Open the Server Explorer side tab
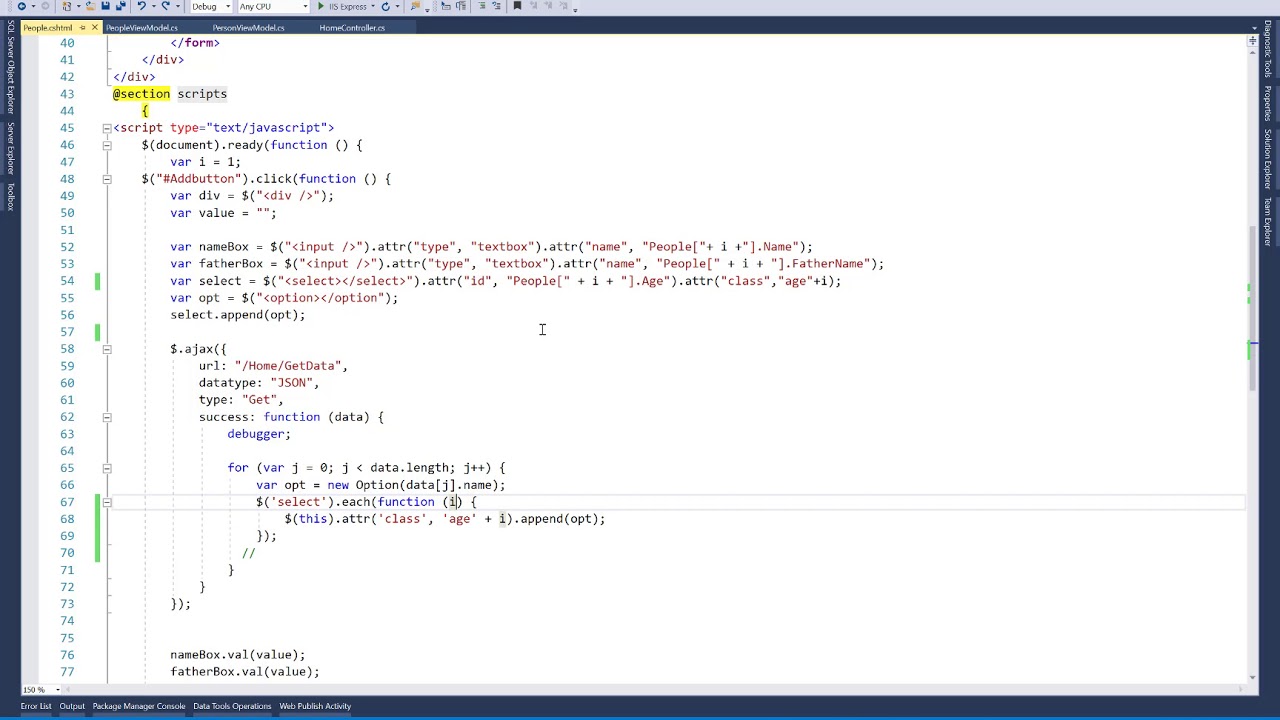 tap(11, 147)
